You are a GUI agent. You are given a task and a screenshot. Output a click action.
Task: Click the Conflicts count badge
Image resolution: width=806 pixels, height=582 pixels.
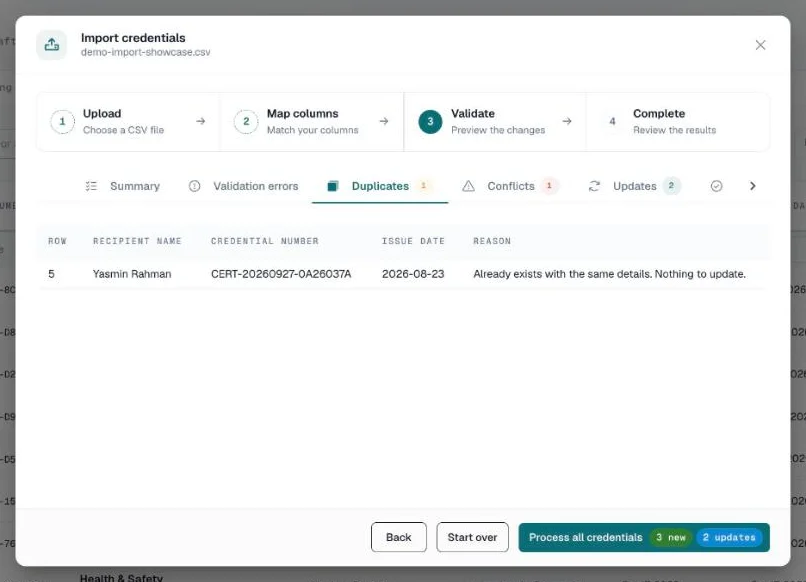[549, 186]
